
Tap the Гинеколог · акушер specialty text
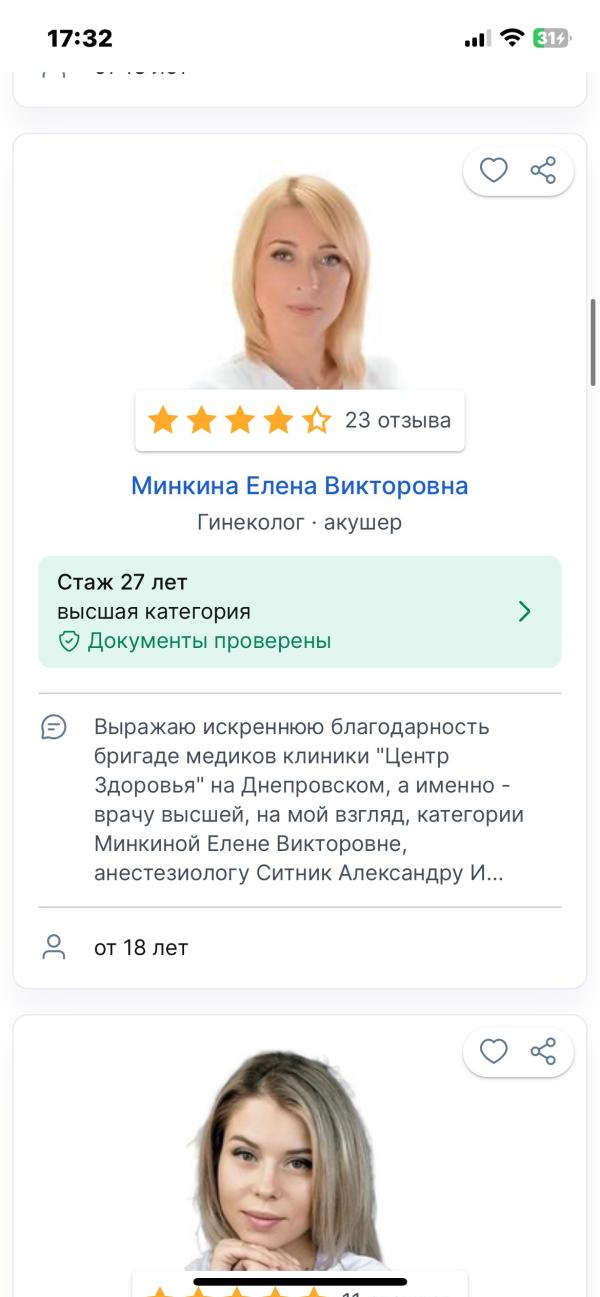(x=300, y=522)
